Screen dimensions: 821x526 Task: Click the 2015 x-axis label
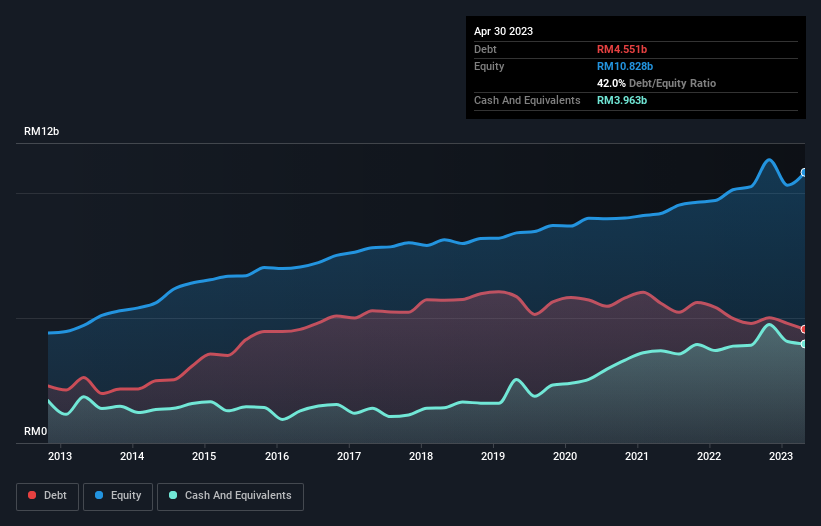coord(204,456)
